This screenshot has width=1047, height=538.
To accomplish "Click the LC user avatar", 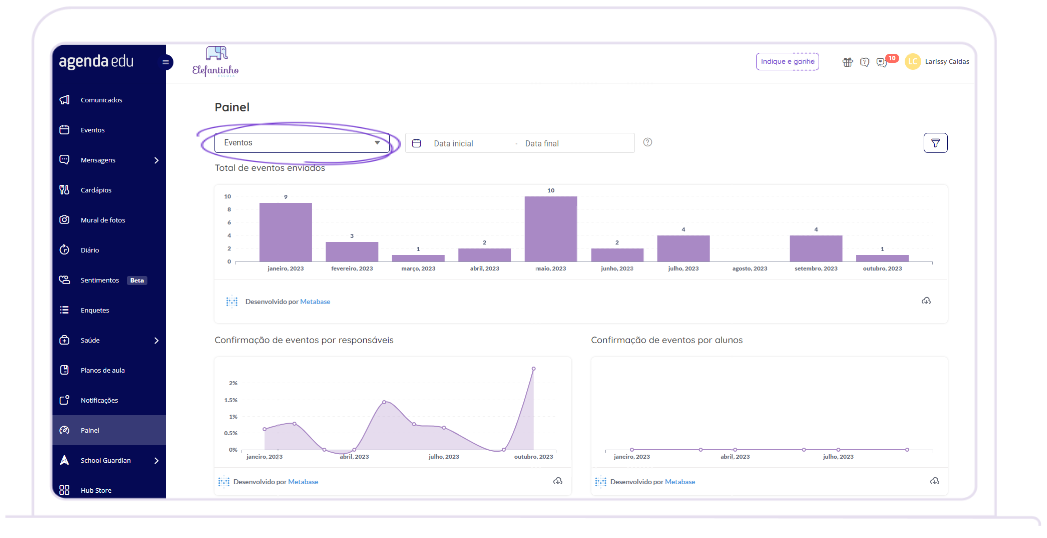I will (912, 62).
